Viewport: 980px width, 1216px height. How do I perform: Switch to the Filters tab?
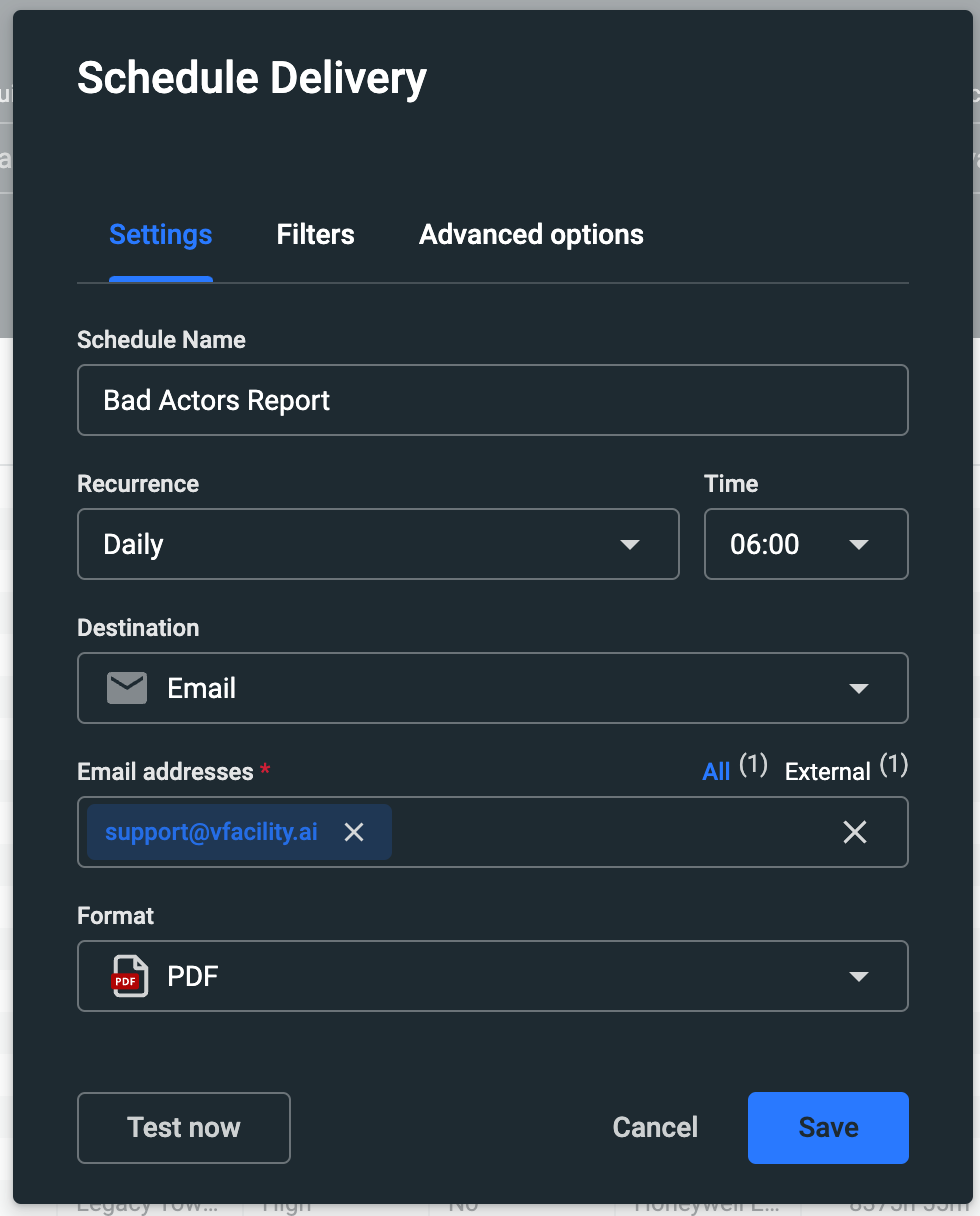click(315, 235)
